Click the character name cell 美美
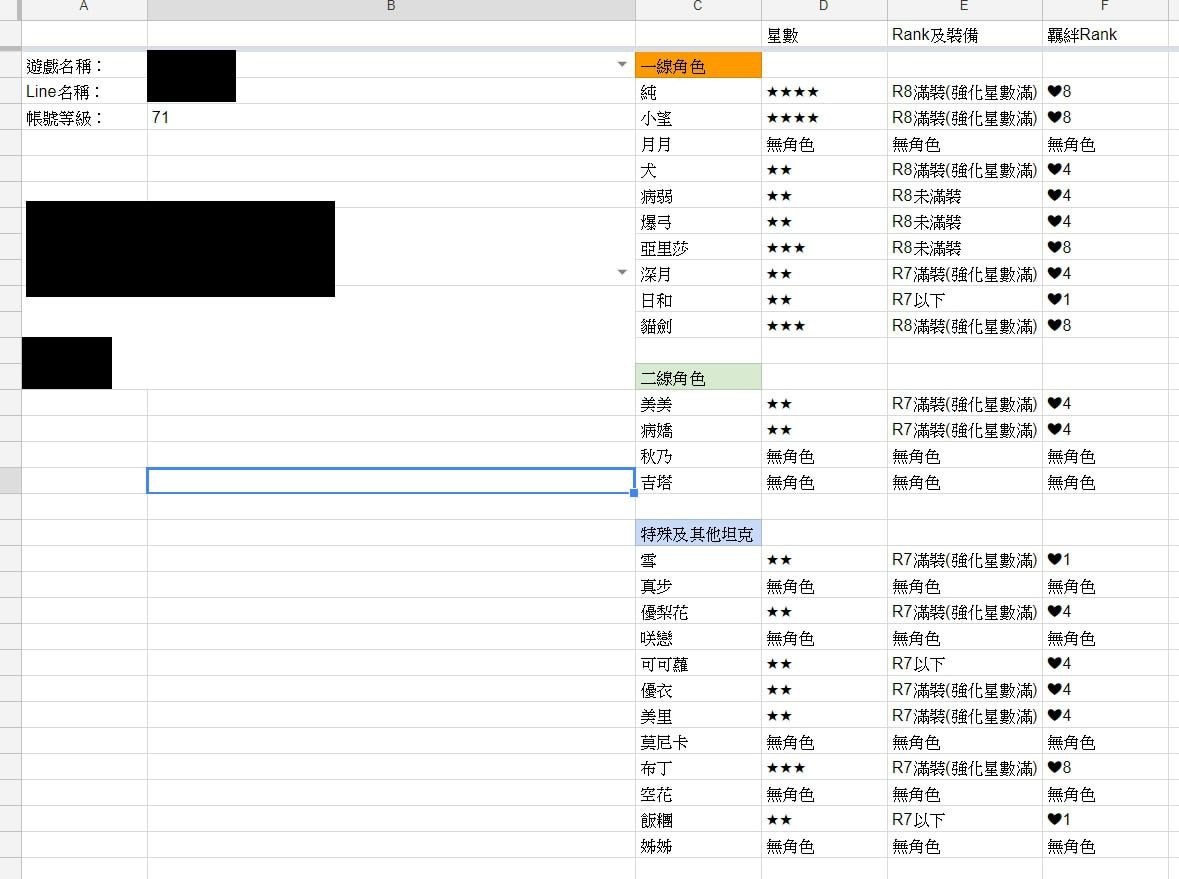Screen dimensions: 1179x879 (x=699, y=404)
